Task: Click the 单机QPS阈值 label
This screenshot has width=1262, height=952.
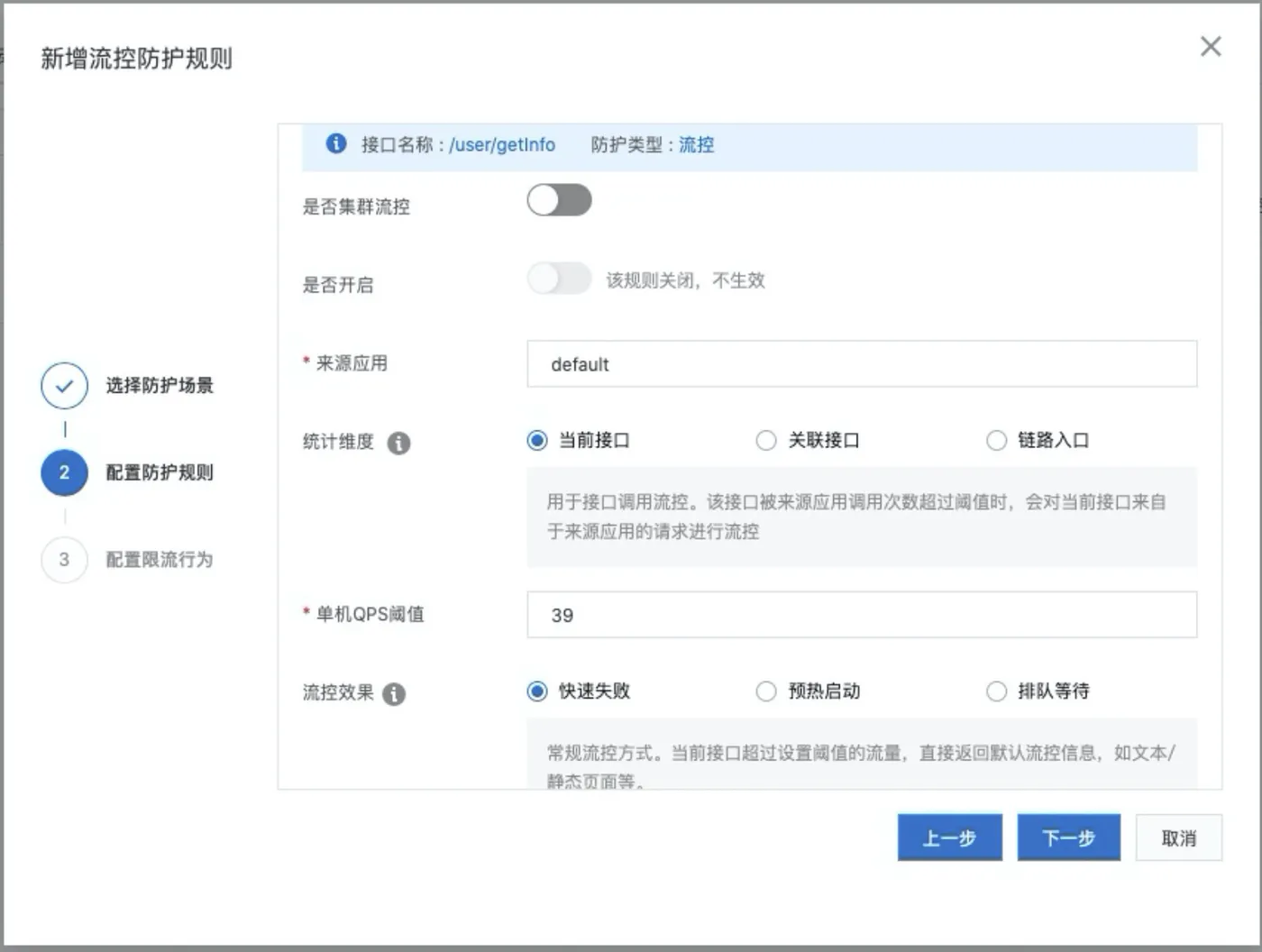Action: click(x=370, y=614)
